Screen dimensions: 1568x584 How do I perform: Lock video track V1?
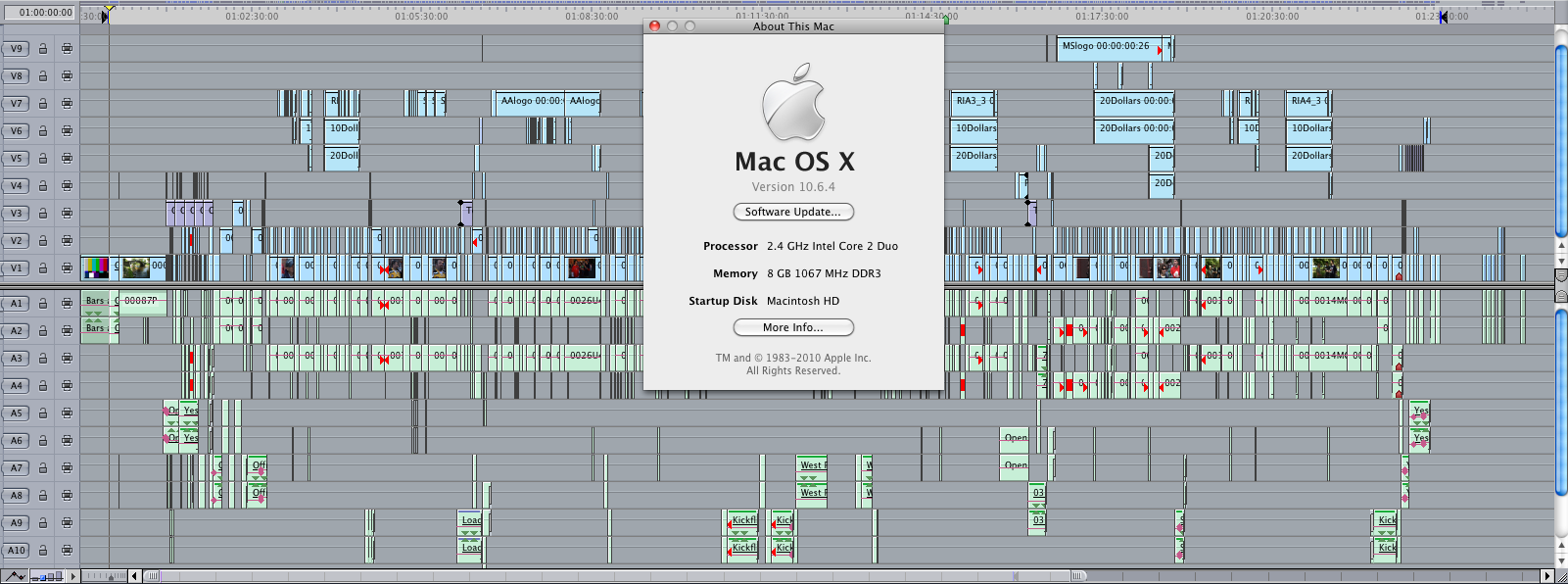click(x=43, y=268)
